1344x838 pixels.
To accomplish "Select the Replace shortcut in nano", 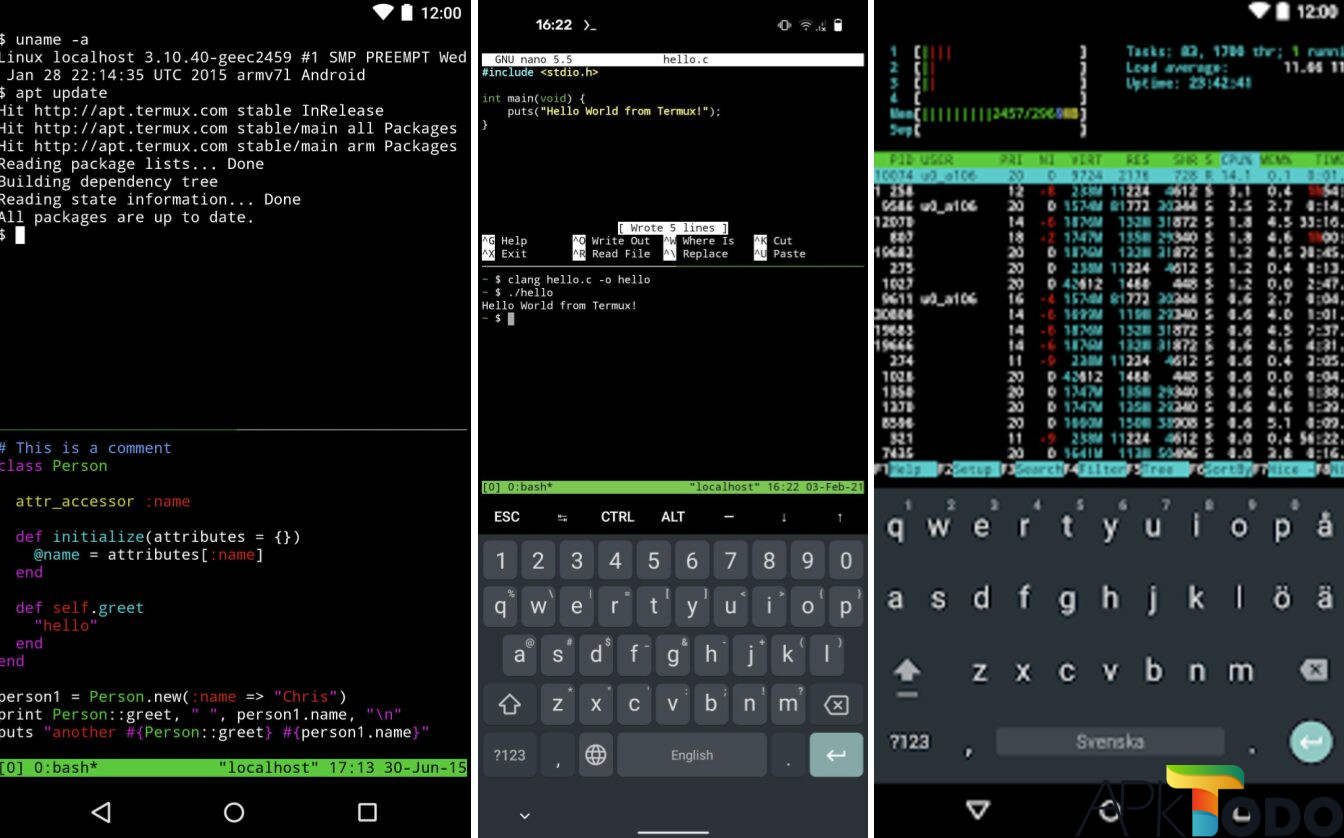I will [x=696, y=254].
